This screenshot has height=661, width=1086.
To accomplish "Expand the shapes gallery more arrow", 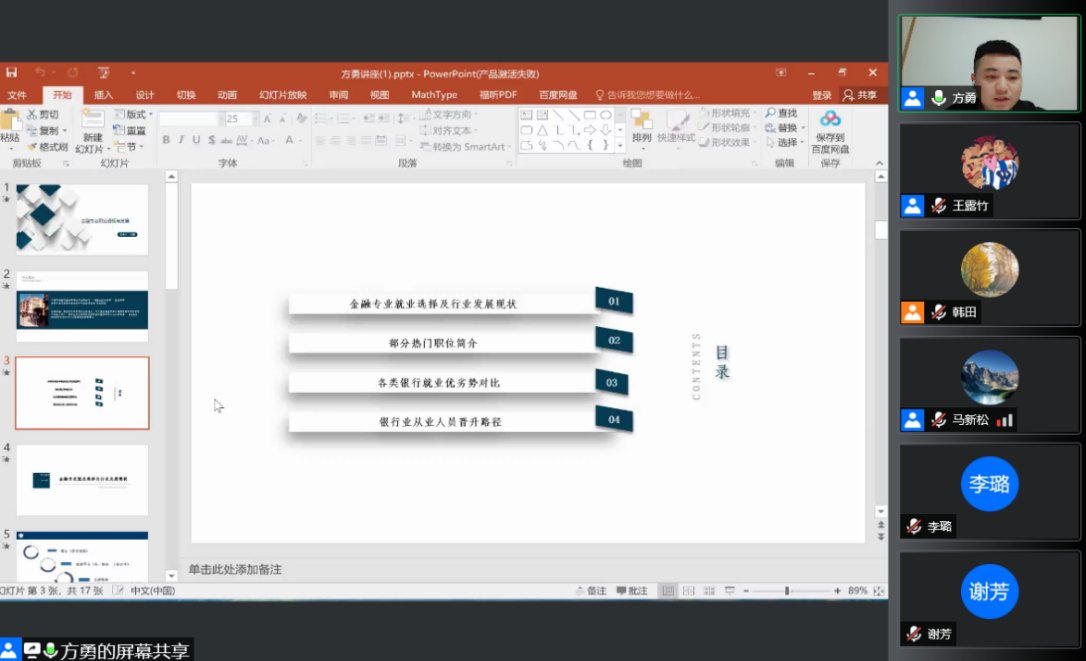I will pyautogui.click(x=620, y=145).
